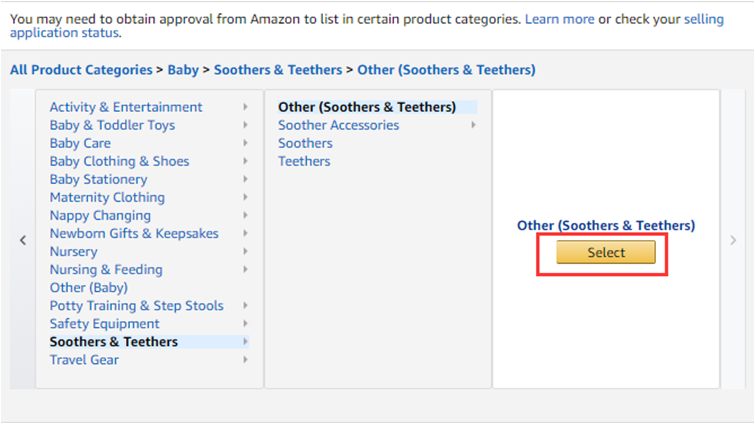Screen dimensions: 755x424
Task: Expand arrow beside Soother Accessories
Action: click(473, 125)
